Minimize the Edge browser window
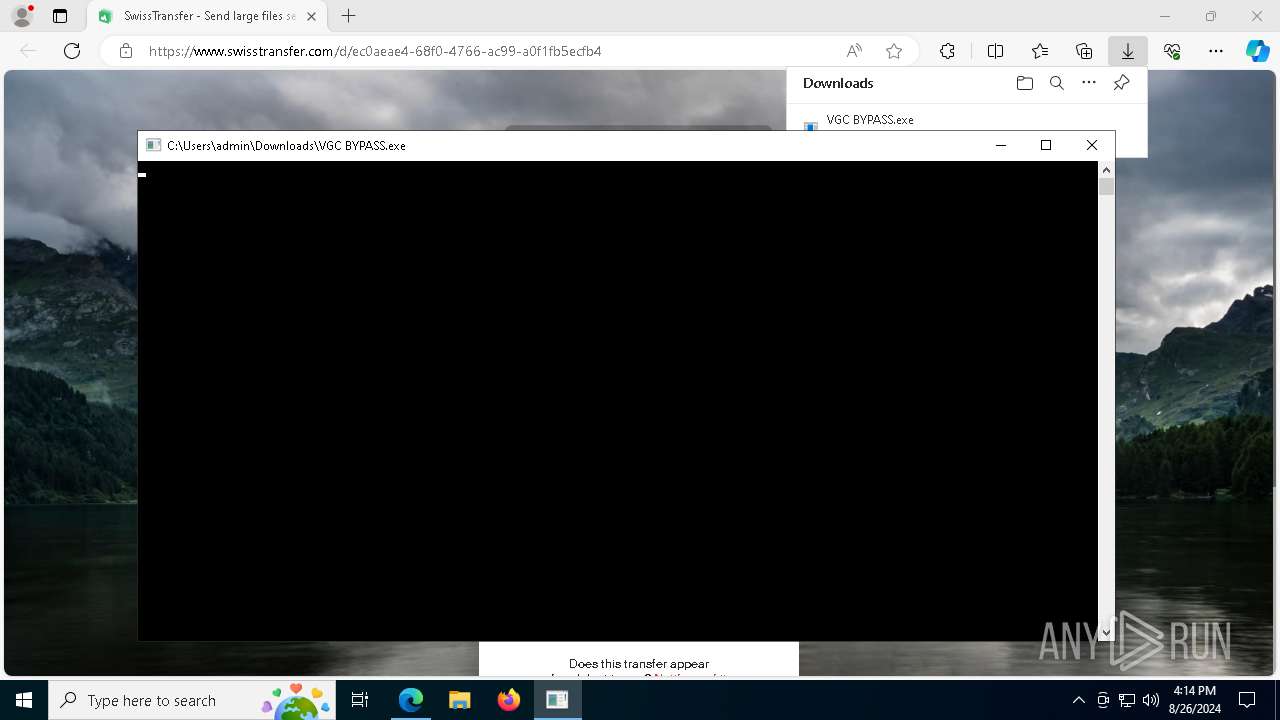 click(1165, 16)
